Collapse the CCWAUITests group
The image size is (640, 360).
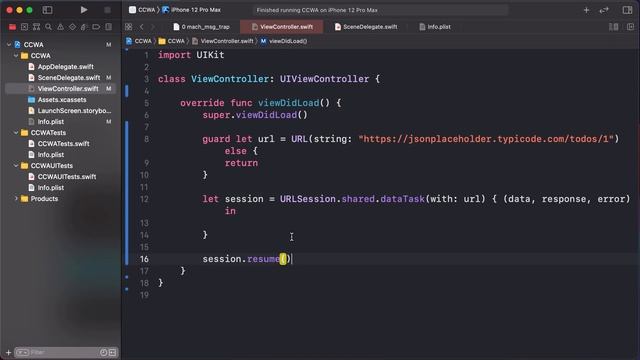point(16,166)
